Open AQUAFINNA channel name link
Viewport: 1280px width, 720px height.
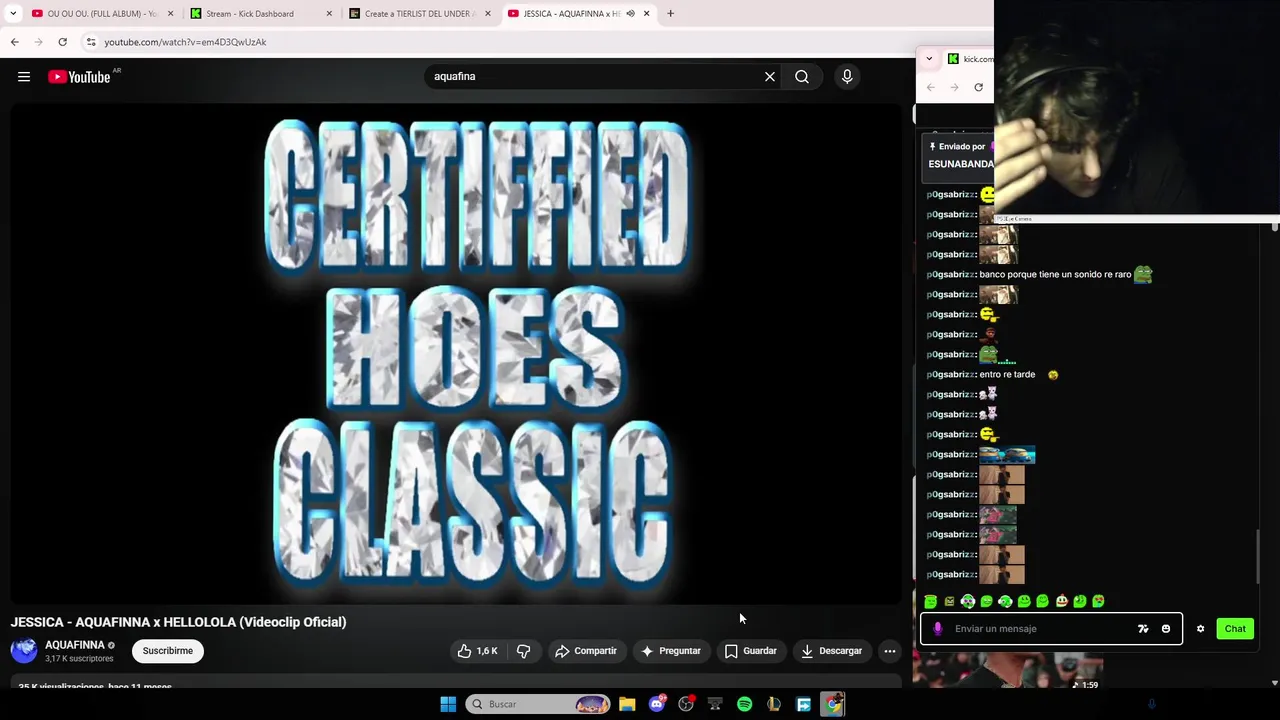75,645
